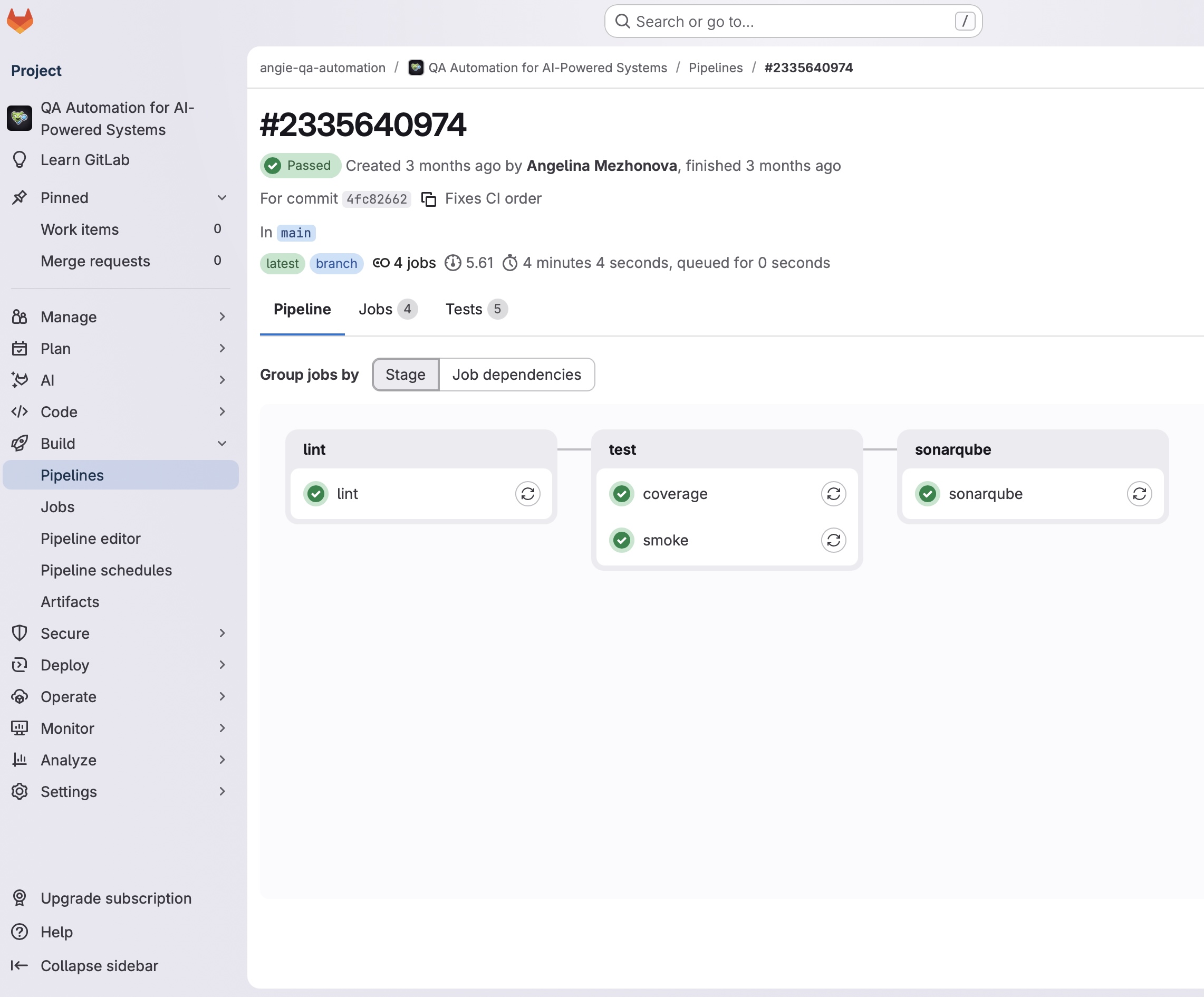The height and width of the screenshot is (997, 1204).
Task: Click the Search or go to field
Action: (794, 22)
